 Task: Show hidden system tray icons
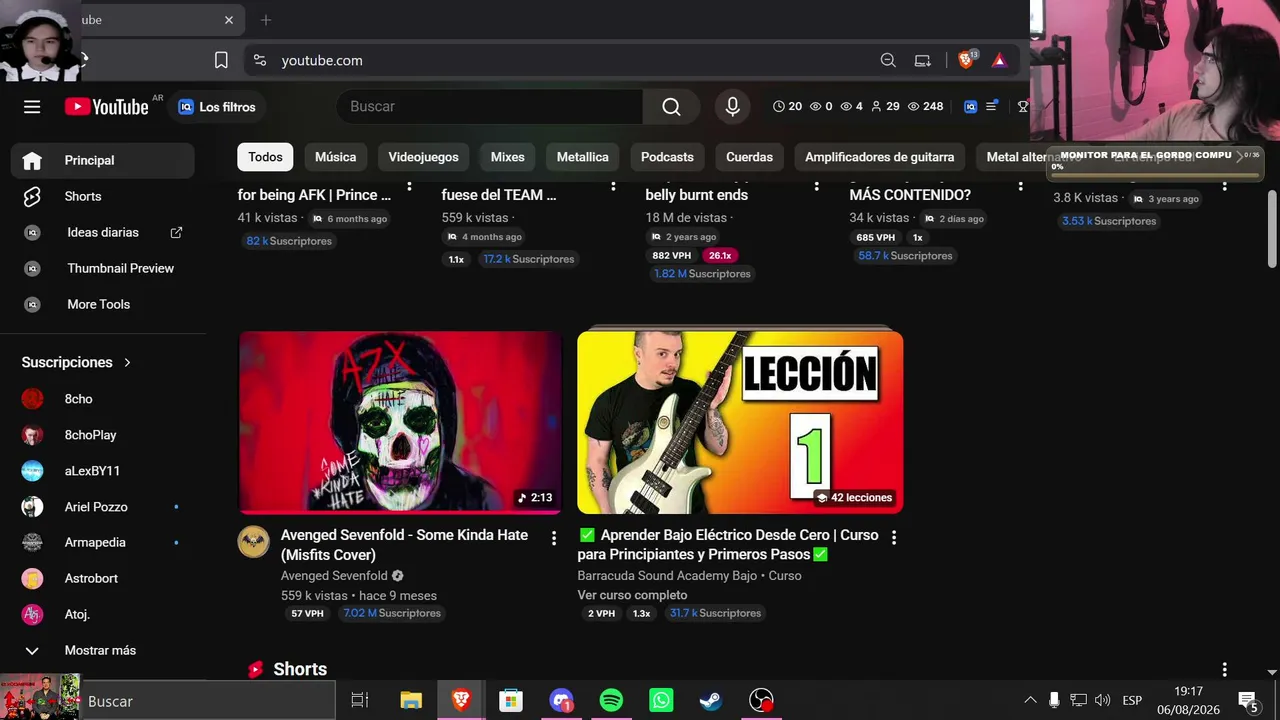(1030, 700)
